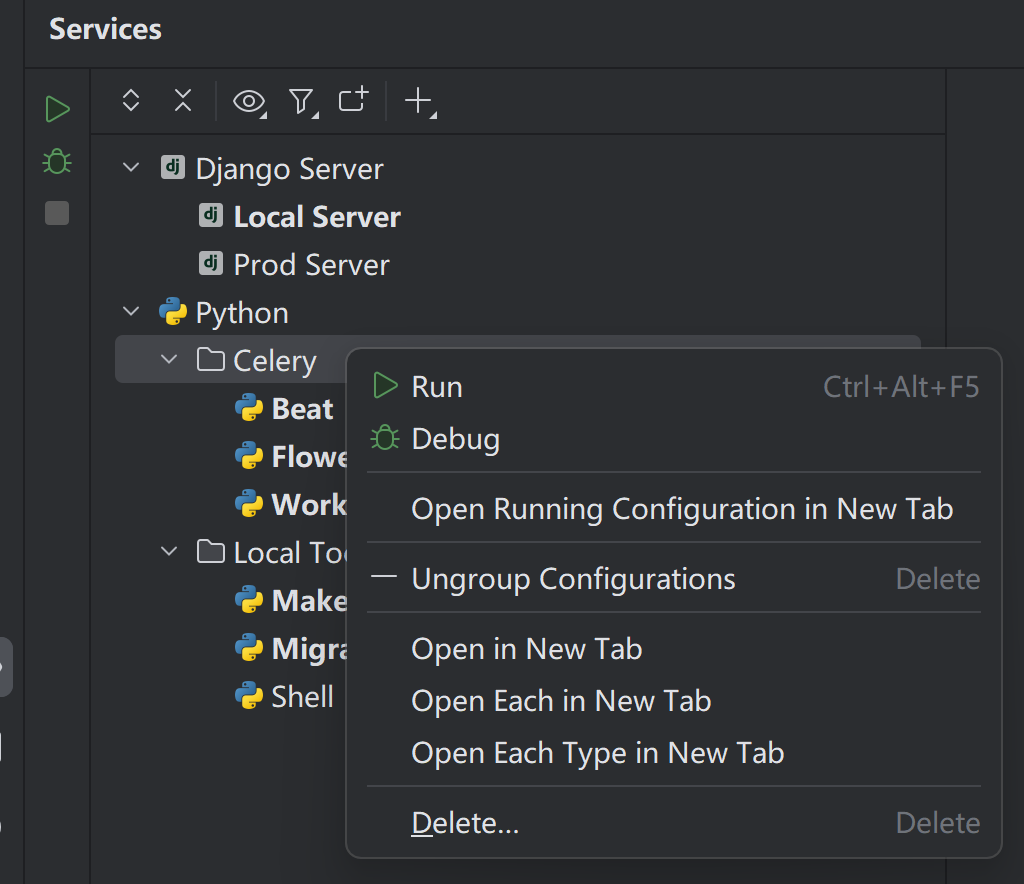This screenshot has width=1024, height=884.
Task: Click the Debug bug icon in sidebar
Action: [57, 161]
